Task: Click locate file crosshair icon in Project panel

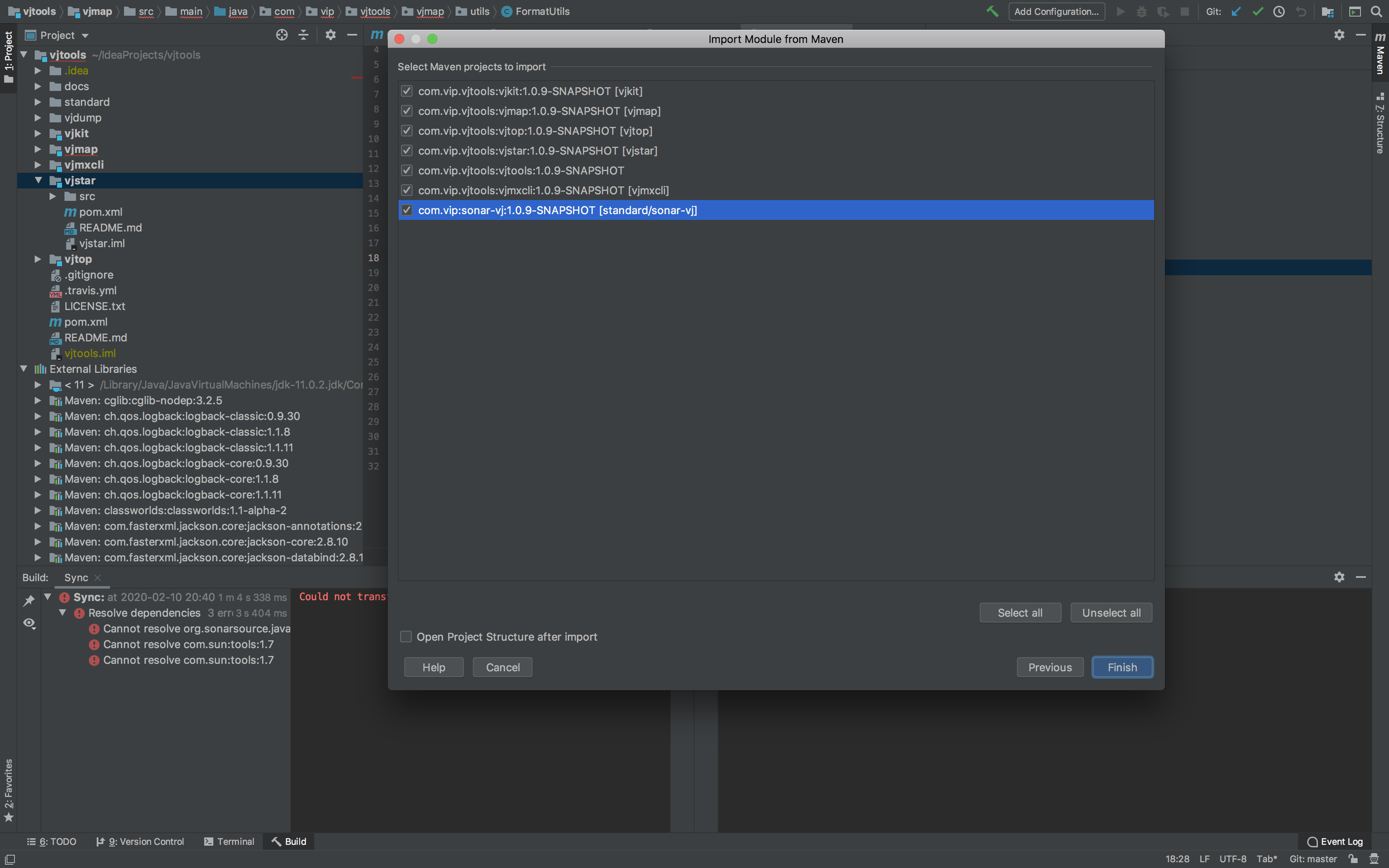Action: pyautogui.click(x=281, y=35)
